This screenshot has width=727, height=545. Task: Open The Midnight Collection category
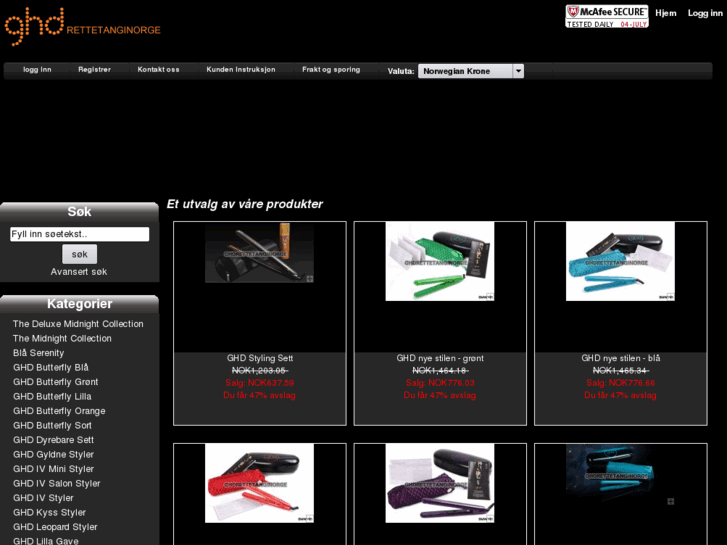tap(62, 338)
